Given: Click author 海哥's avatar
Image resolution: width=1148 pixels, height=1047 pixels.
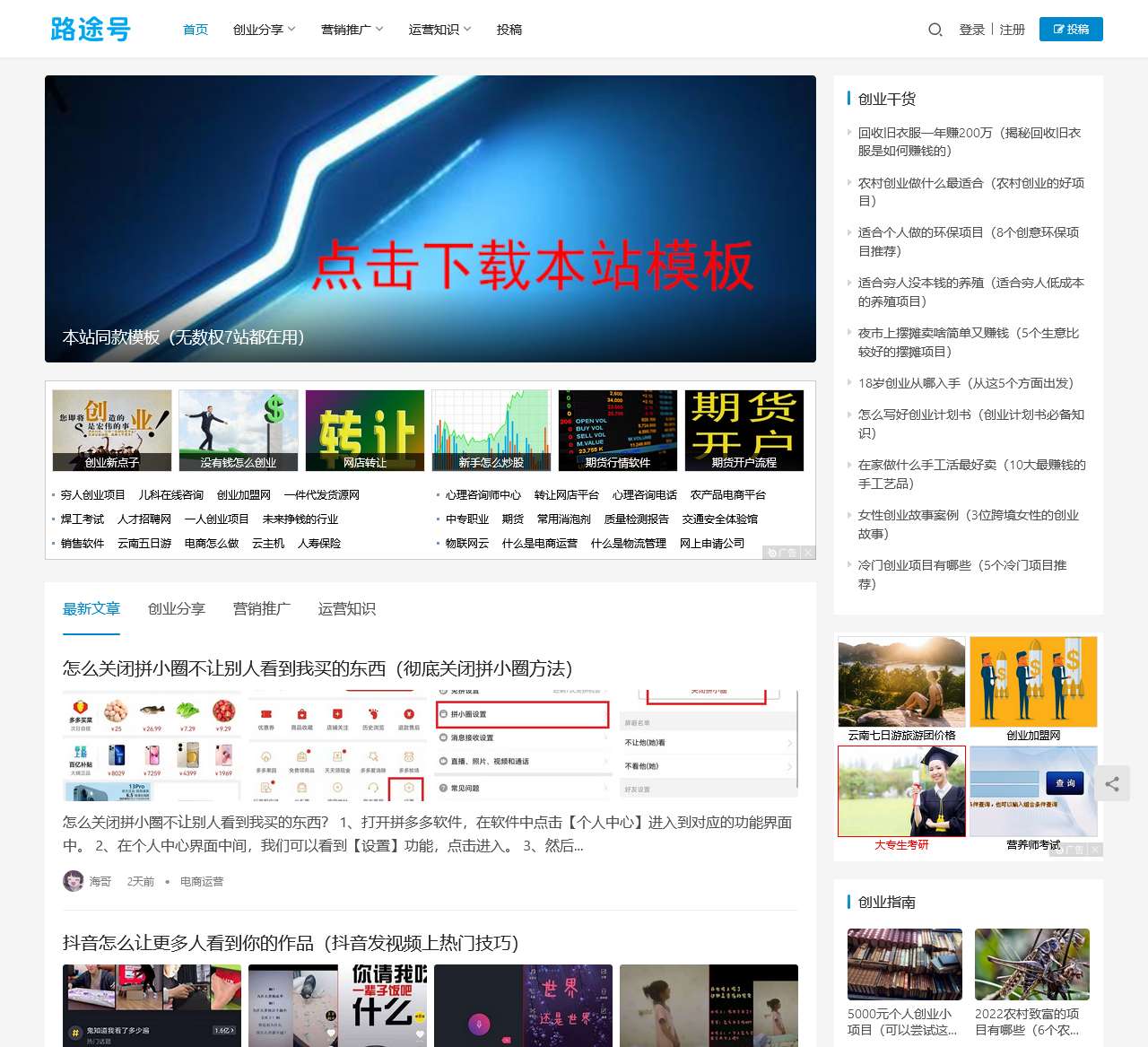Looking at the screenshot, I should [x=73, y=881].
